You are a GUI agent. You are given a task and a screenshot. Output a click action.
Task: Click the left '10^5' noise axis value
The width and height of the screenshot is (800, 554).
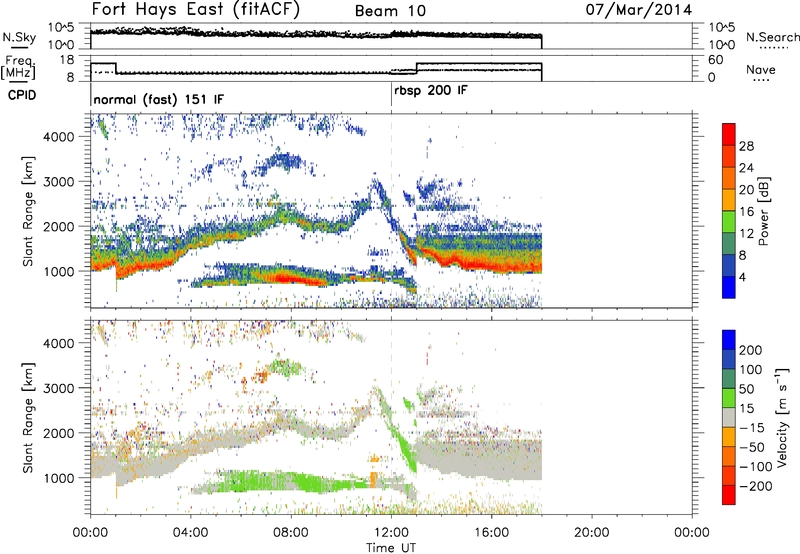point(61,28)
